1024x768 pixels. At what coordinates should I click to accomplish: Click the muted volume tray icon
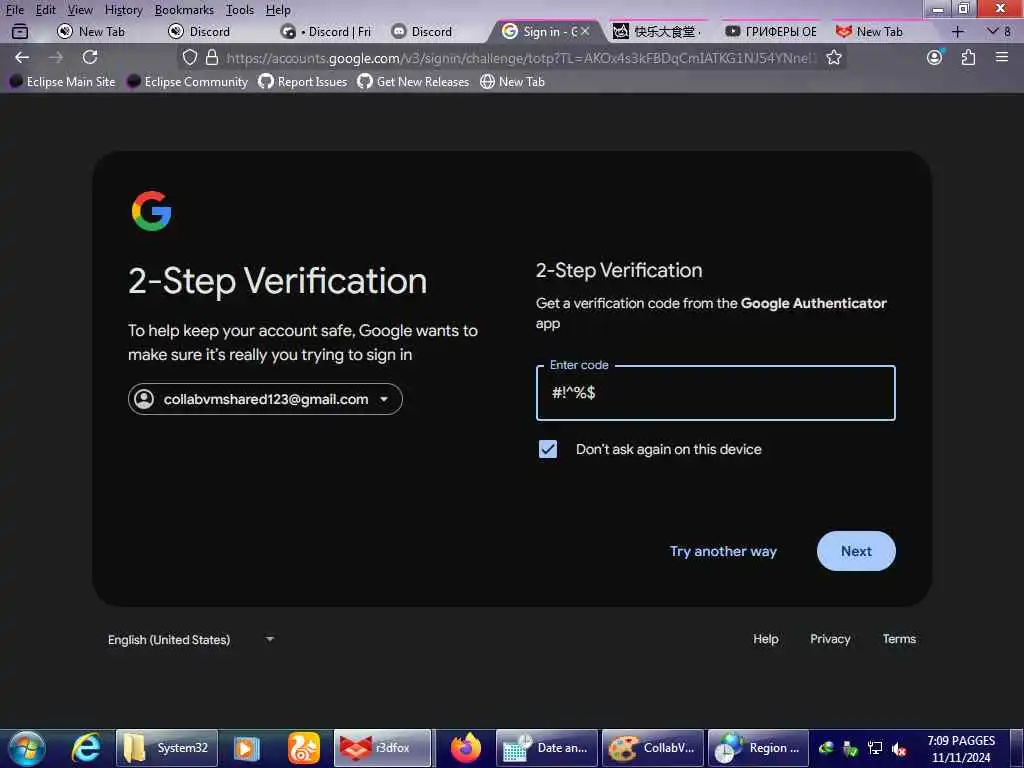(899, 749)
